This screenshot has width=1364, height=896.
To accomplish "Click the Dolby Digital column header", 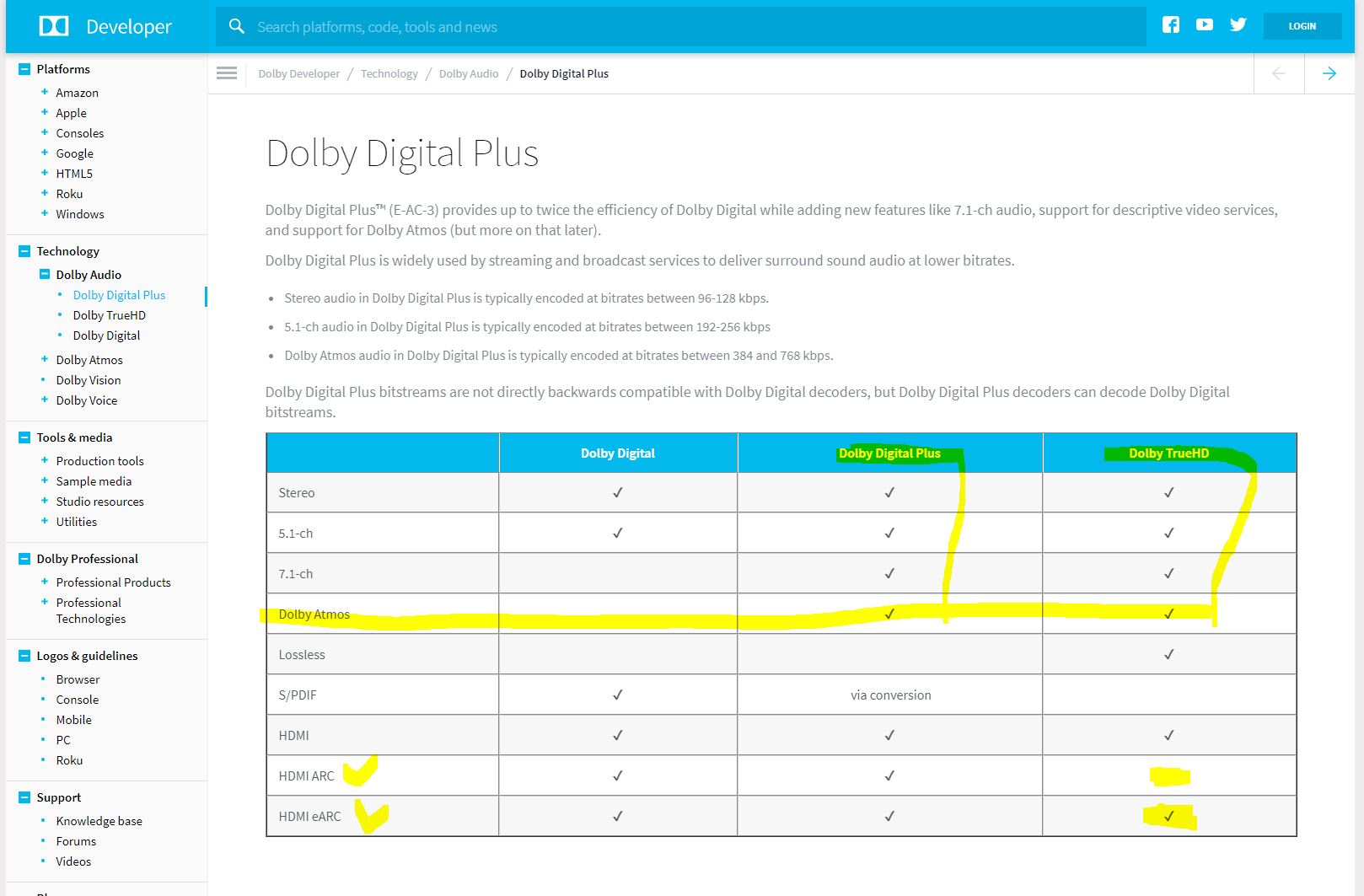I will click(618, 453).
